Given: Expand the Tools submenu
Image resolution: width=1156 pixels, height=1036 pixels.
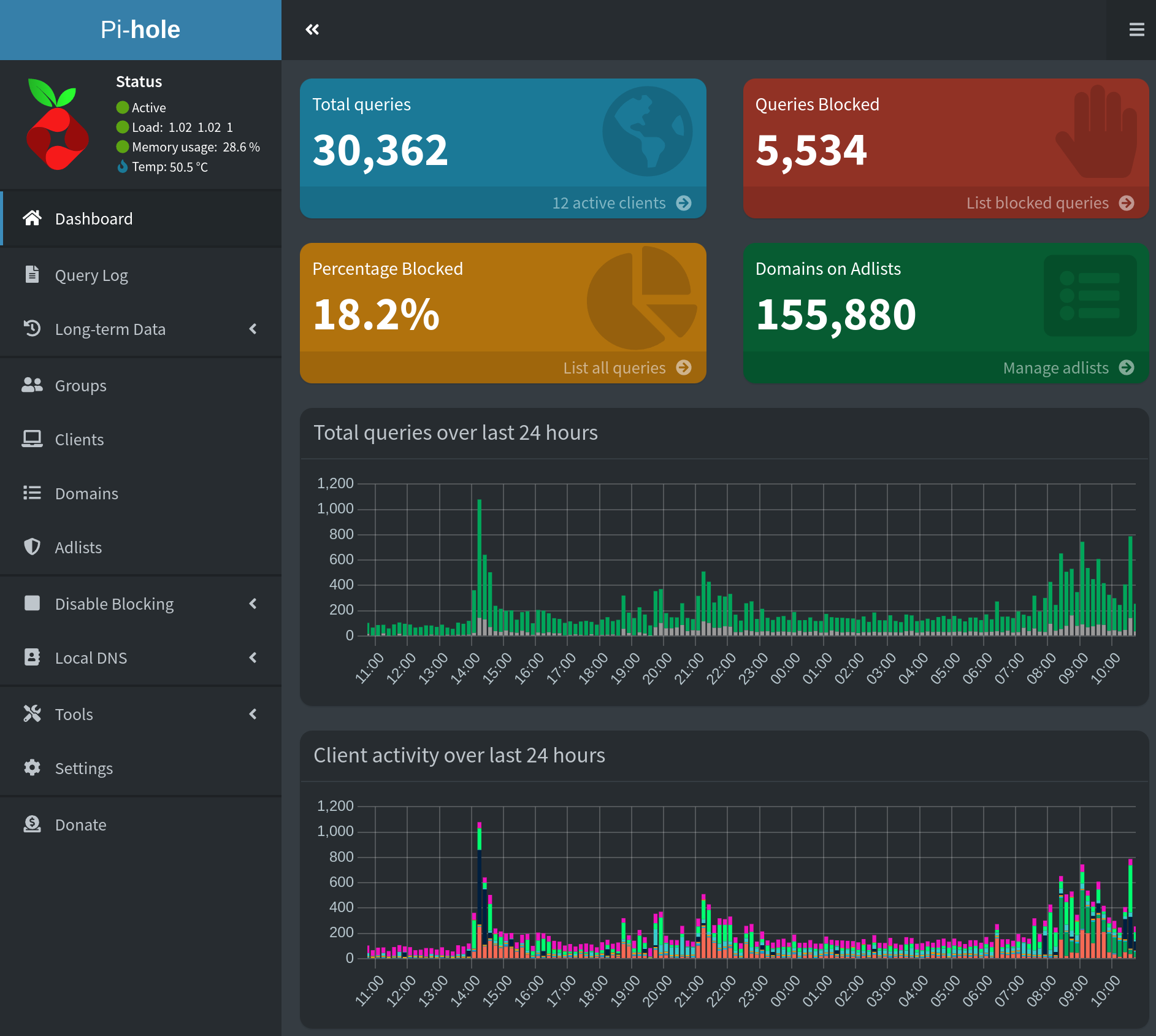Looking at the screenshot, I should pyautogui.click(x=254, y=714).
